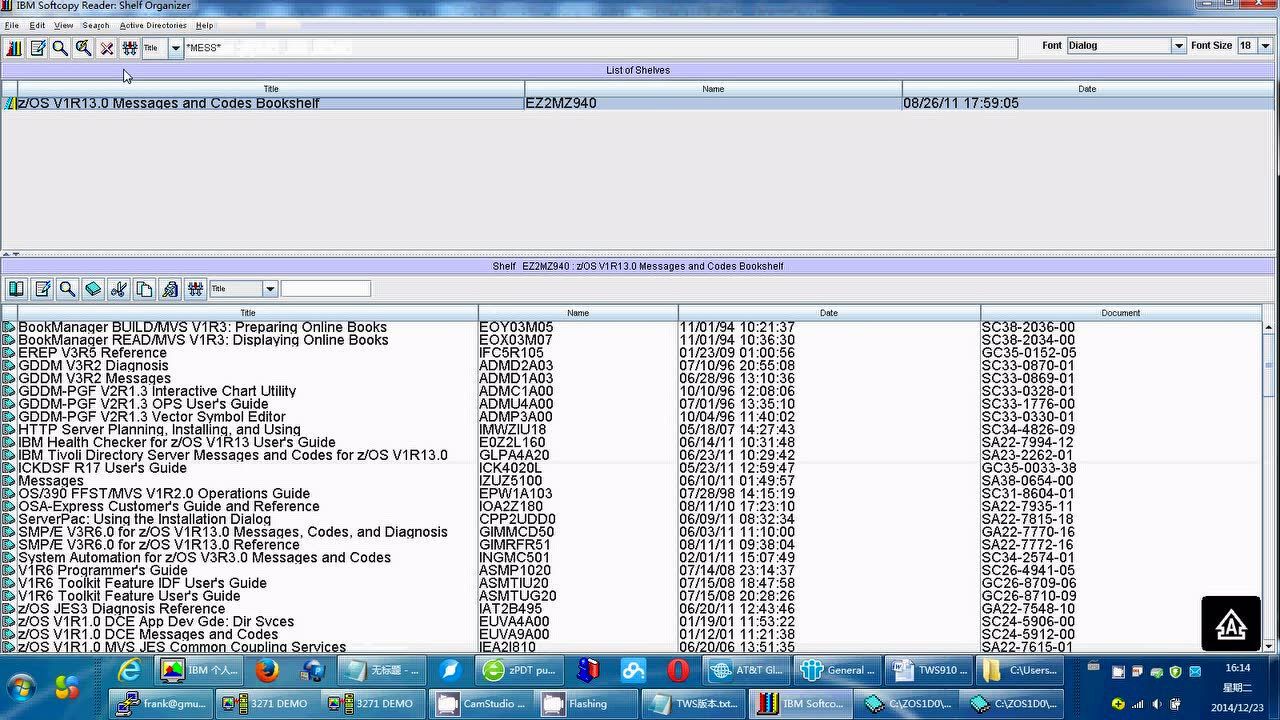The height and width of the screenshot is (720, 1280).
Task: Select z/OS V1R13.0 Messages and Codes Bookshelf row
Action: tap(168, 103)
